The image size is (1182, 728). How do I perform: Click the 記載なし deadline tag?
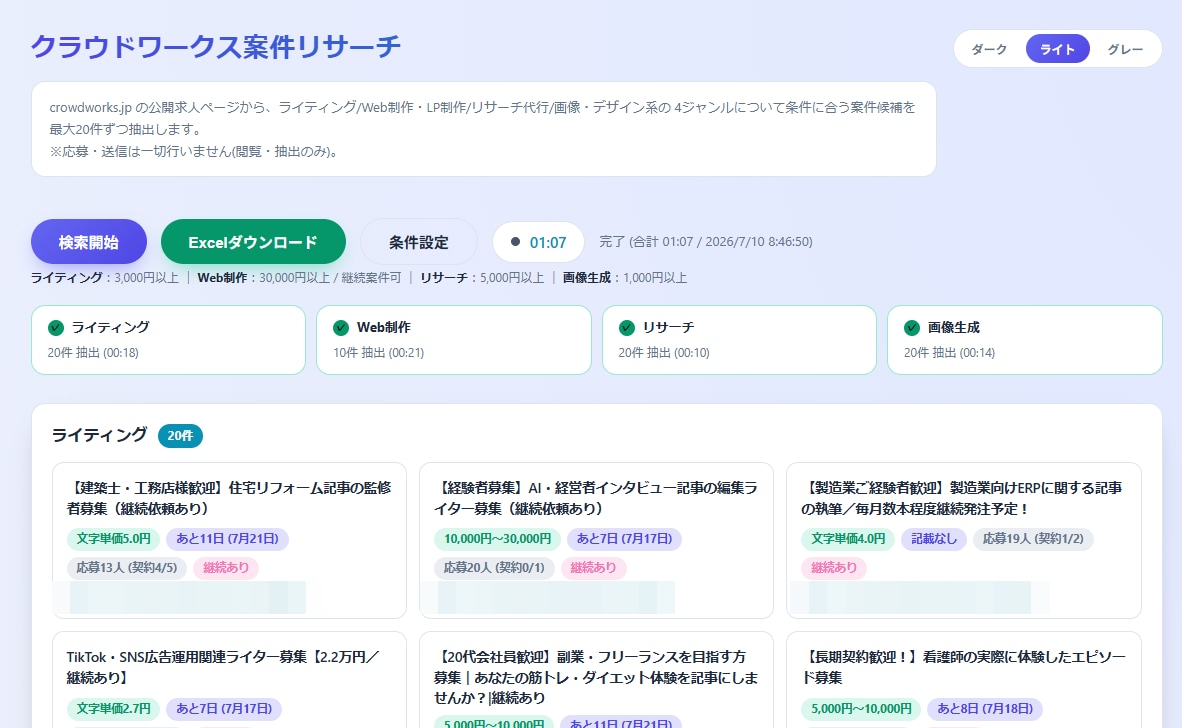tap(934, 539)
